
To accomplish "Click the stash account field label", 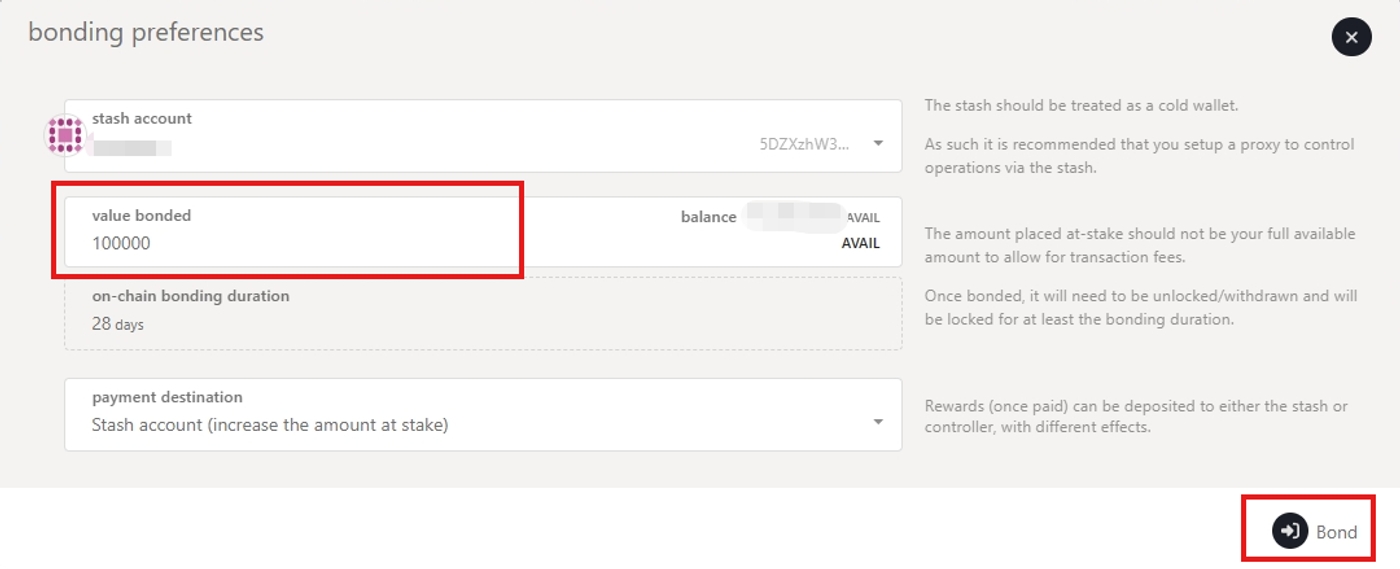I will (x=142, y=118).
